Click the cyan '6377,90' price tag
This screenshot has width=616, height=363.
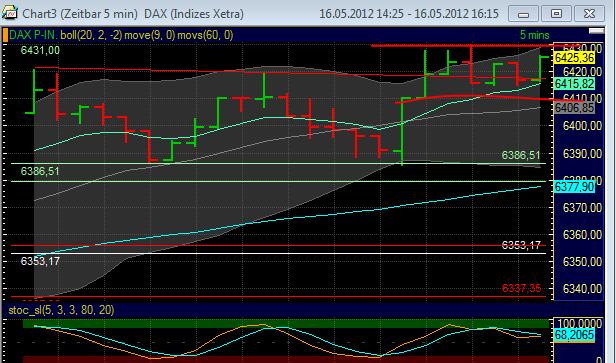[x=574, y=187]
